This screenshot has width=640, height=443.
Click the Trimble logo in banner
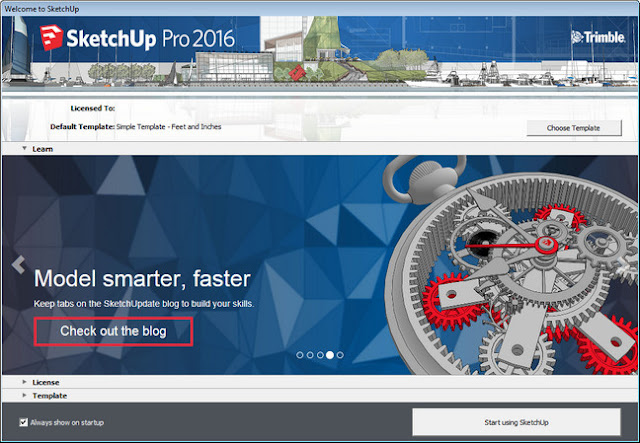(598, 37)
